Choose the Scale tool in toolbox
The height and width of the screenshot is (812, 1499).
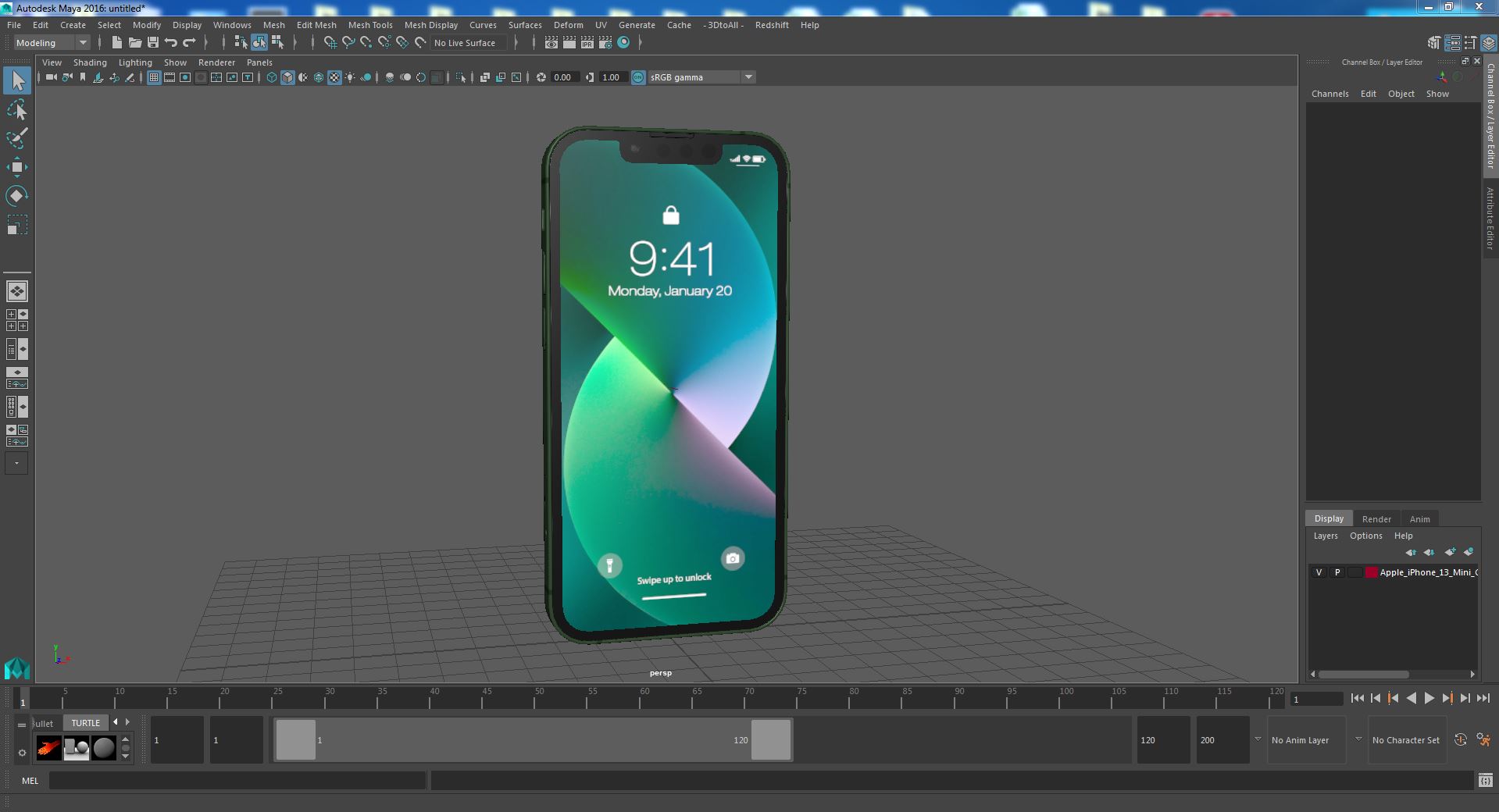click(17, 225)
